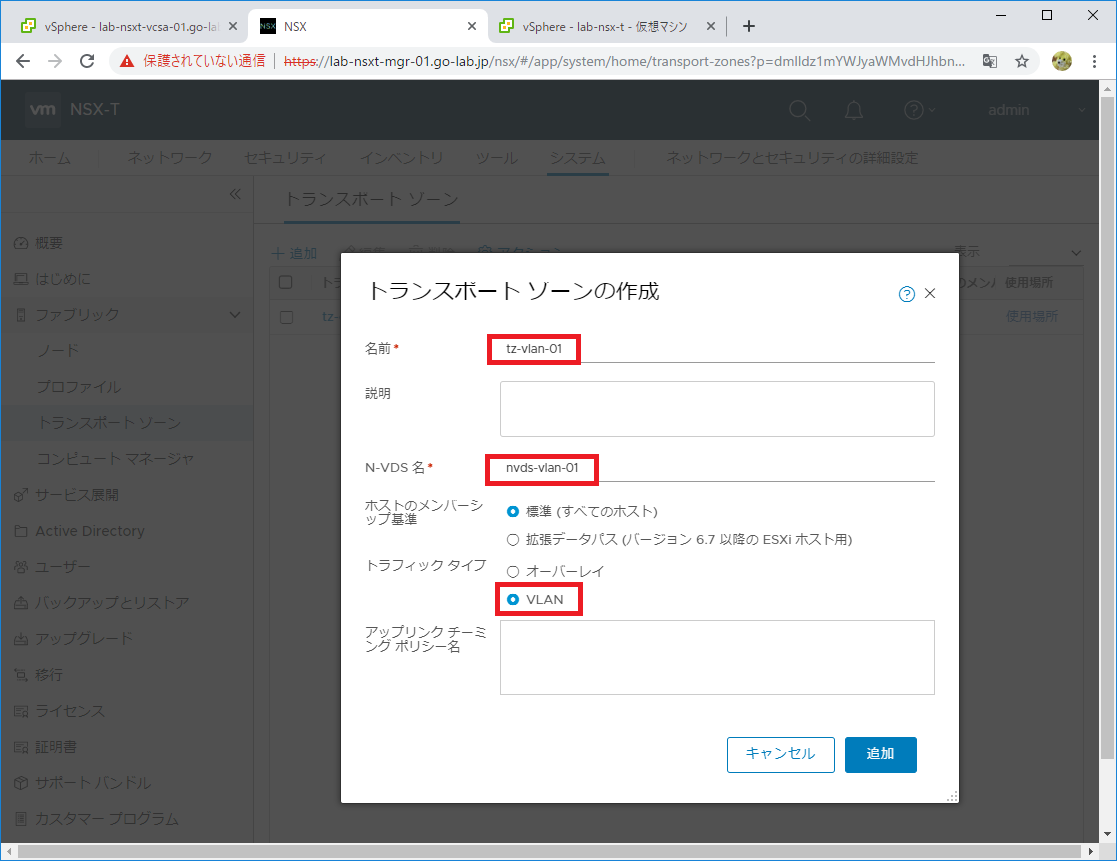This screenshot has width=1117, height=861.
Task: Open the help menu in NSX-T header
Action: click(x=918, y=110)
